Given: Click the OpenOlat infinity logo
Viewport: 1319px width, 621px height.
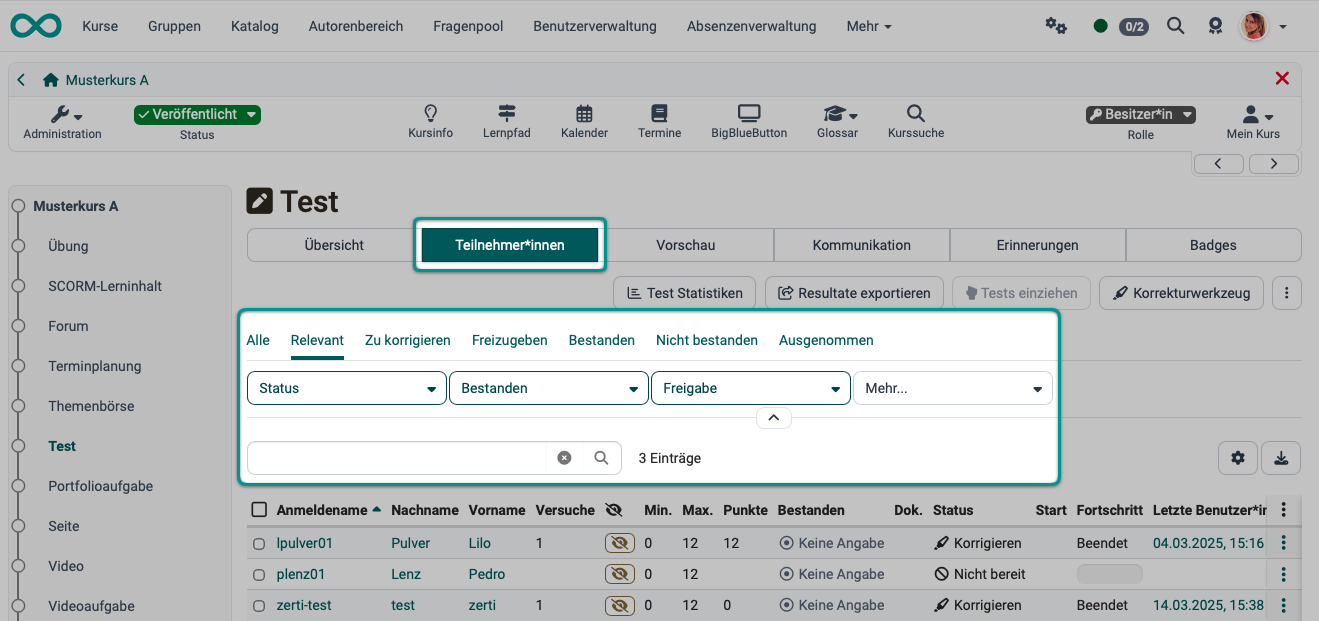Looking at the screenshot, I should pyautogui.click(x=35, y=26).
